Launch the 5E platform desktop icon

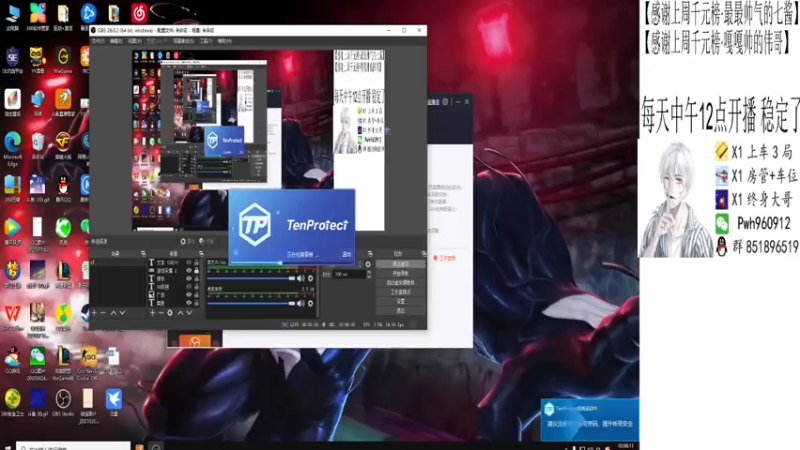12,60
